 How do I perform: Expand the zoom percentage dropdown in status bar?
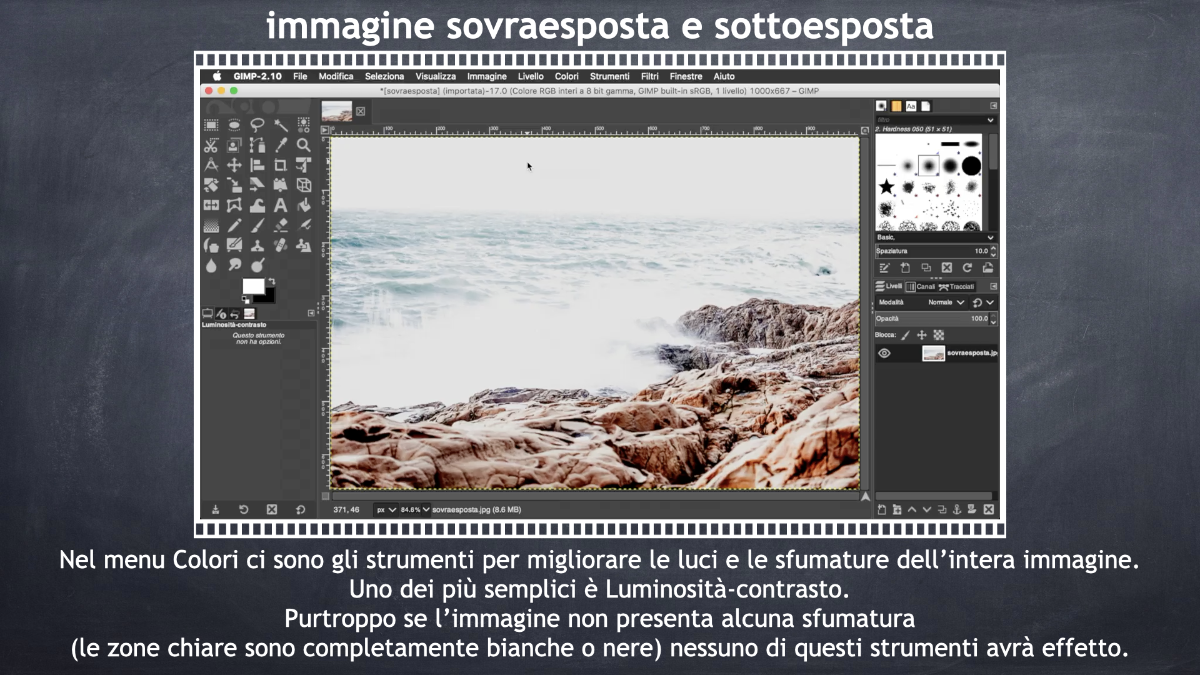[426, 509]
